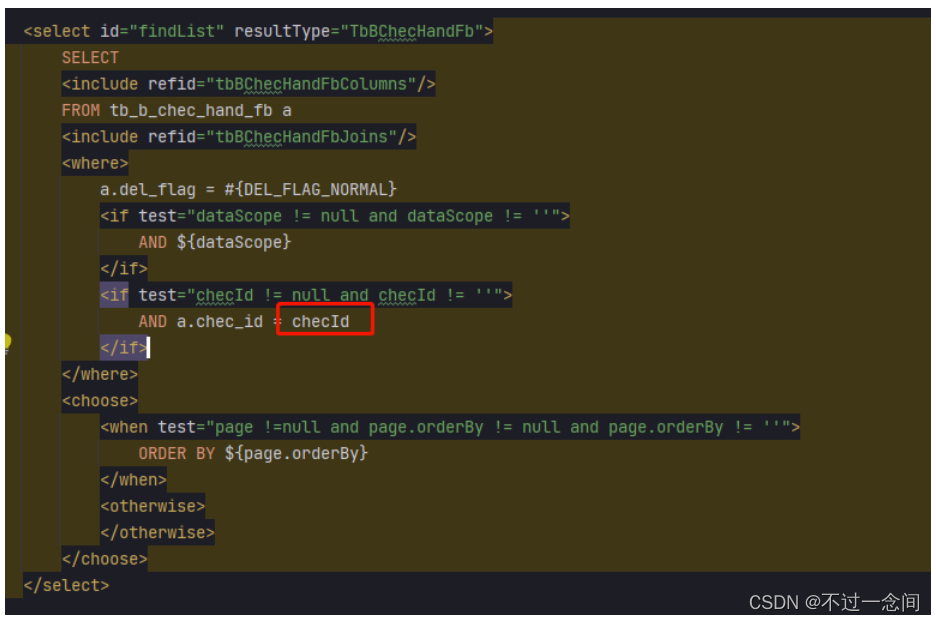Viewport: 936px width, 622px height.
Task: Click the opening <where> tag
Action: coord(95,163)
